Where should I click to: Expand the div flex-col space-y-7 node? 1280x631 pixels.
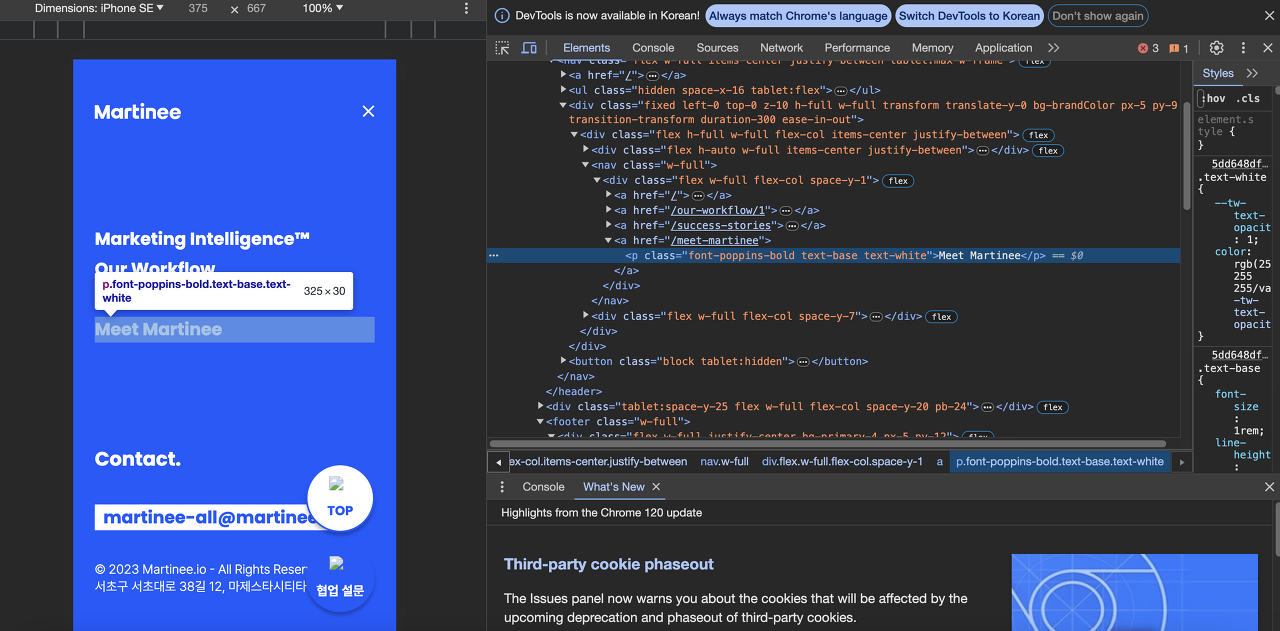point(586,316)
